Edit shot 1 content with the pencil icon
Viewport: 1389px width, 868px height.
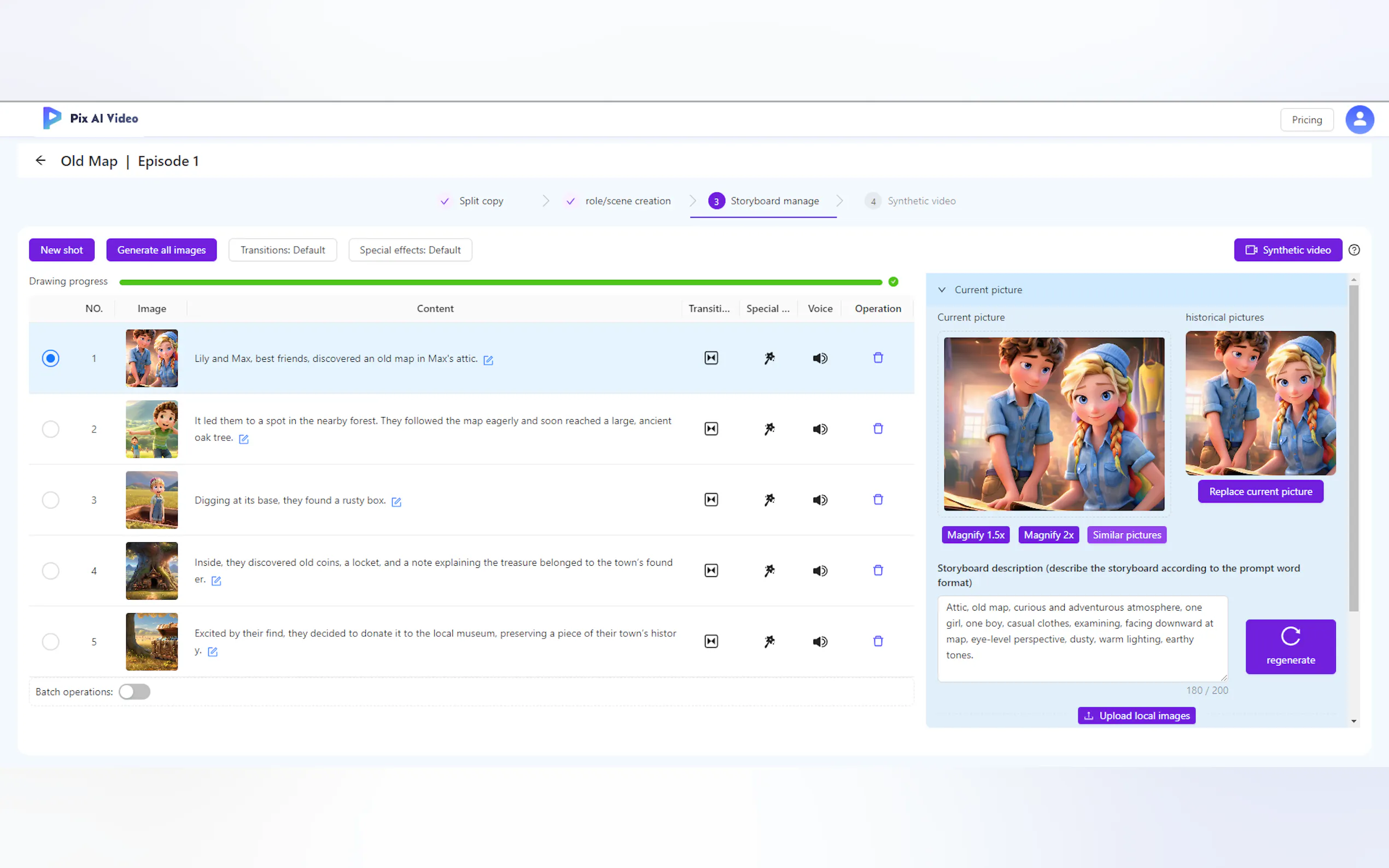tap(488, 360)
